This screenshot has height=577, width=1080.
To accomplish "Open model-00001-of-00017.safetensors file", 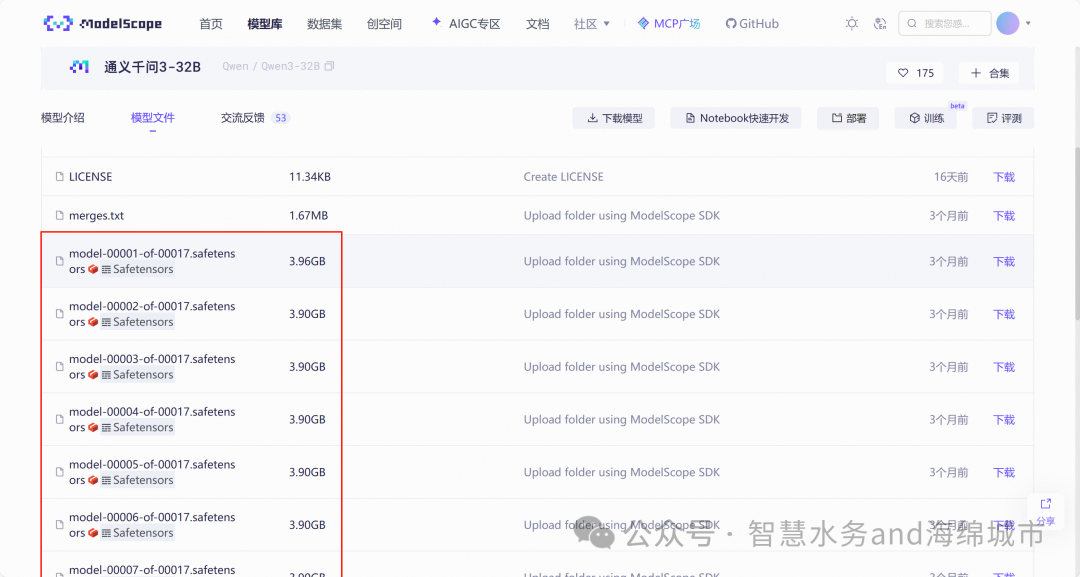I will 152,253.
